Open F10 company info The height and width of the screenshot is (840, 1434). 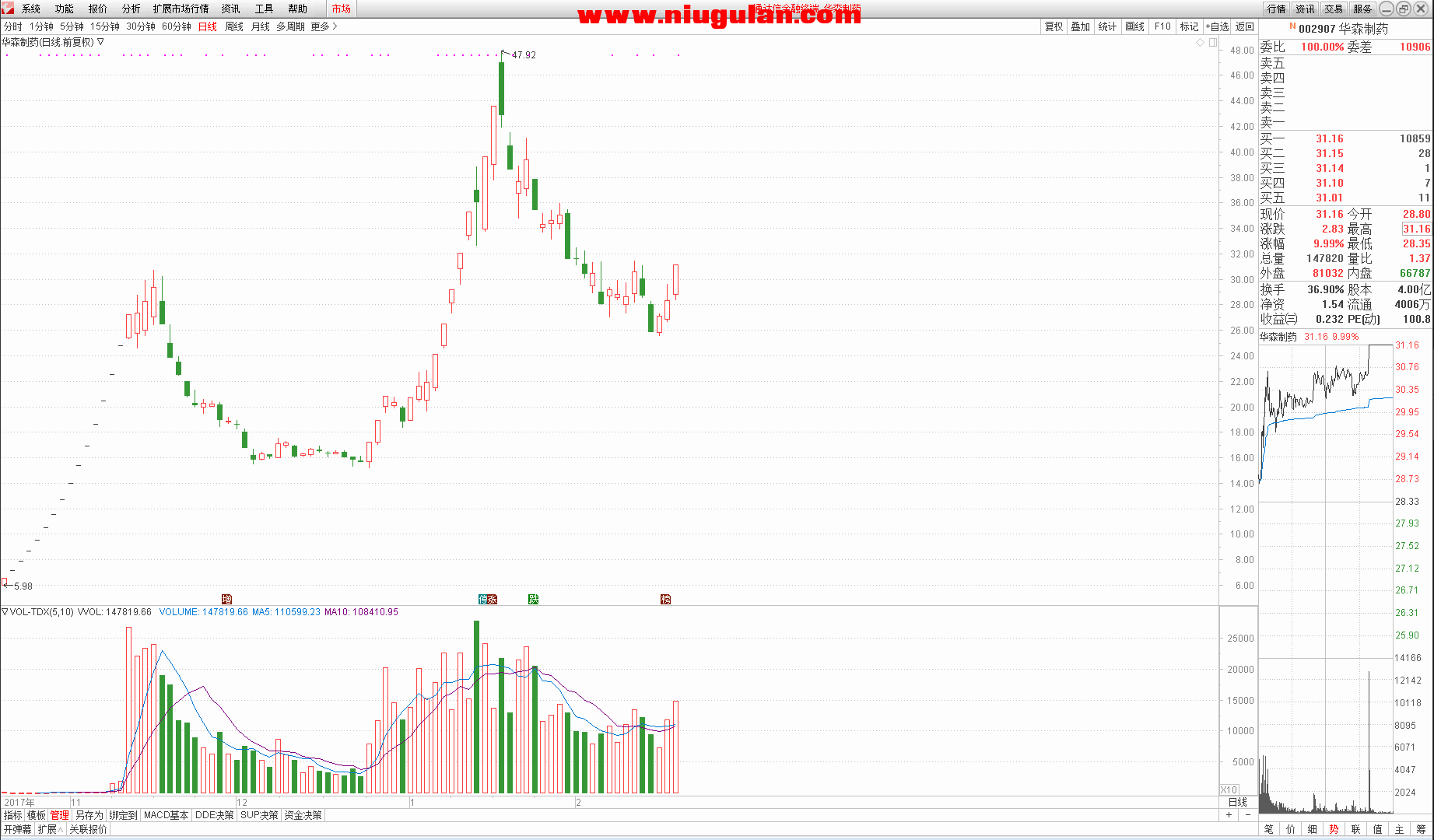coord(1162,26)
